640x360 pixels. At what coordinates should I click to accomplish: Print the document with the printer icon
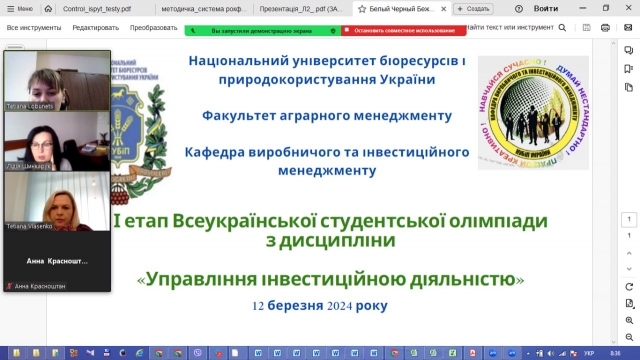point(605,27)
